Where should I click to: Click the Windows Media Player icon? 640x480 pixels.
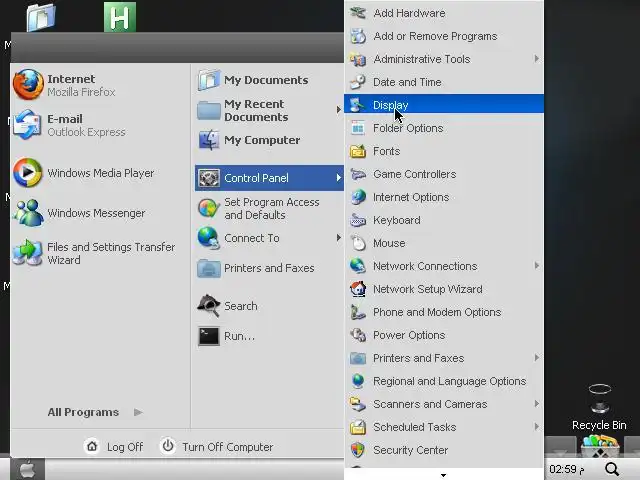27,173
